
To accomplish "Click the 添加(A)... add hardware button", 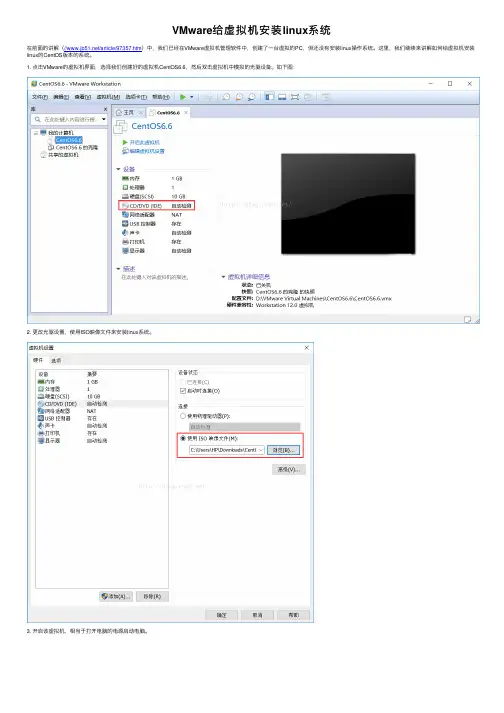I will [116, 596].
